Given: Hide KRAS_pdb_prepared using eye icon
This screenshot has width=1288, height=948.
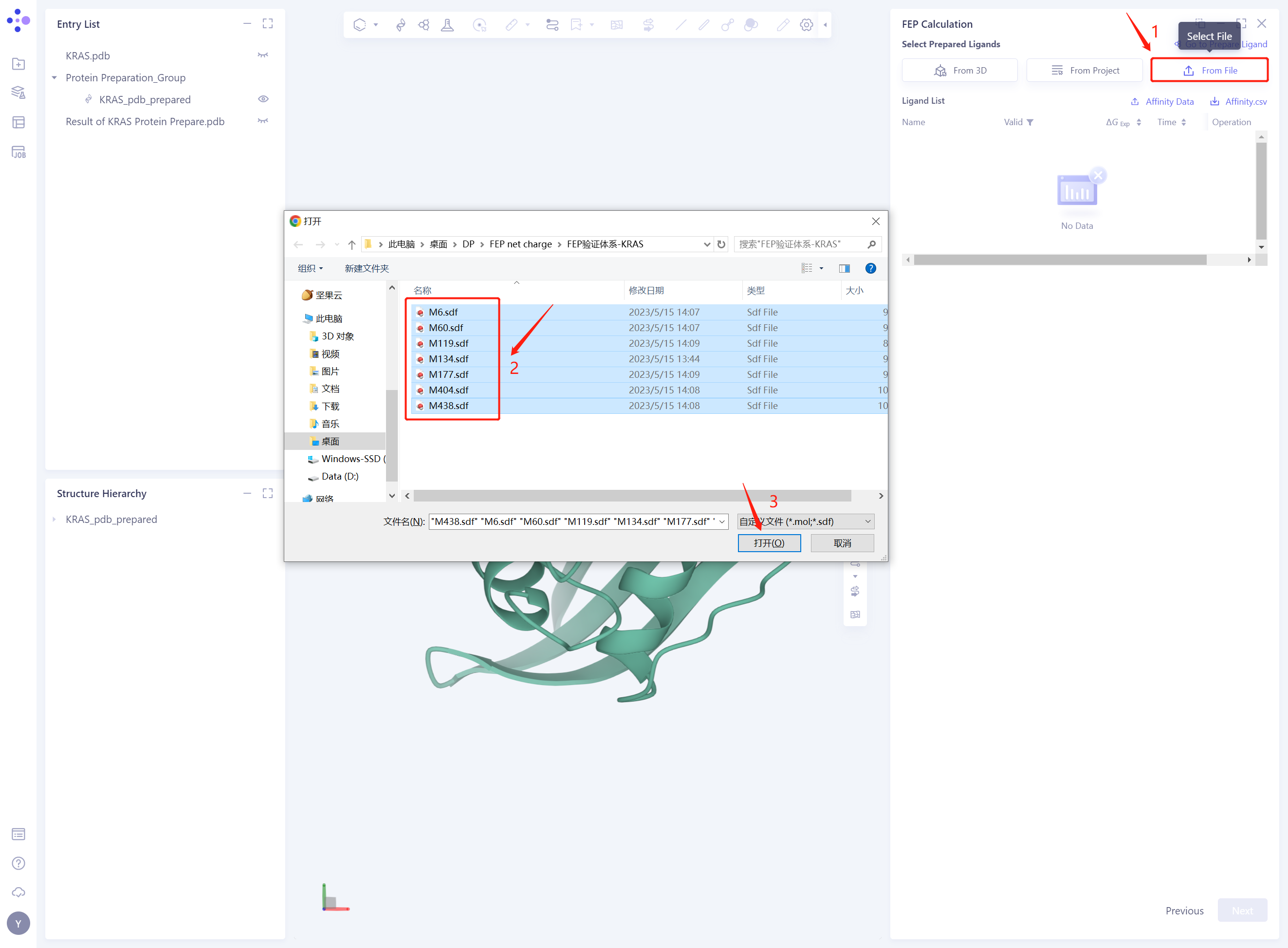Looking at the screenshot, I should click(x=263, y=99).
